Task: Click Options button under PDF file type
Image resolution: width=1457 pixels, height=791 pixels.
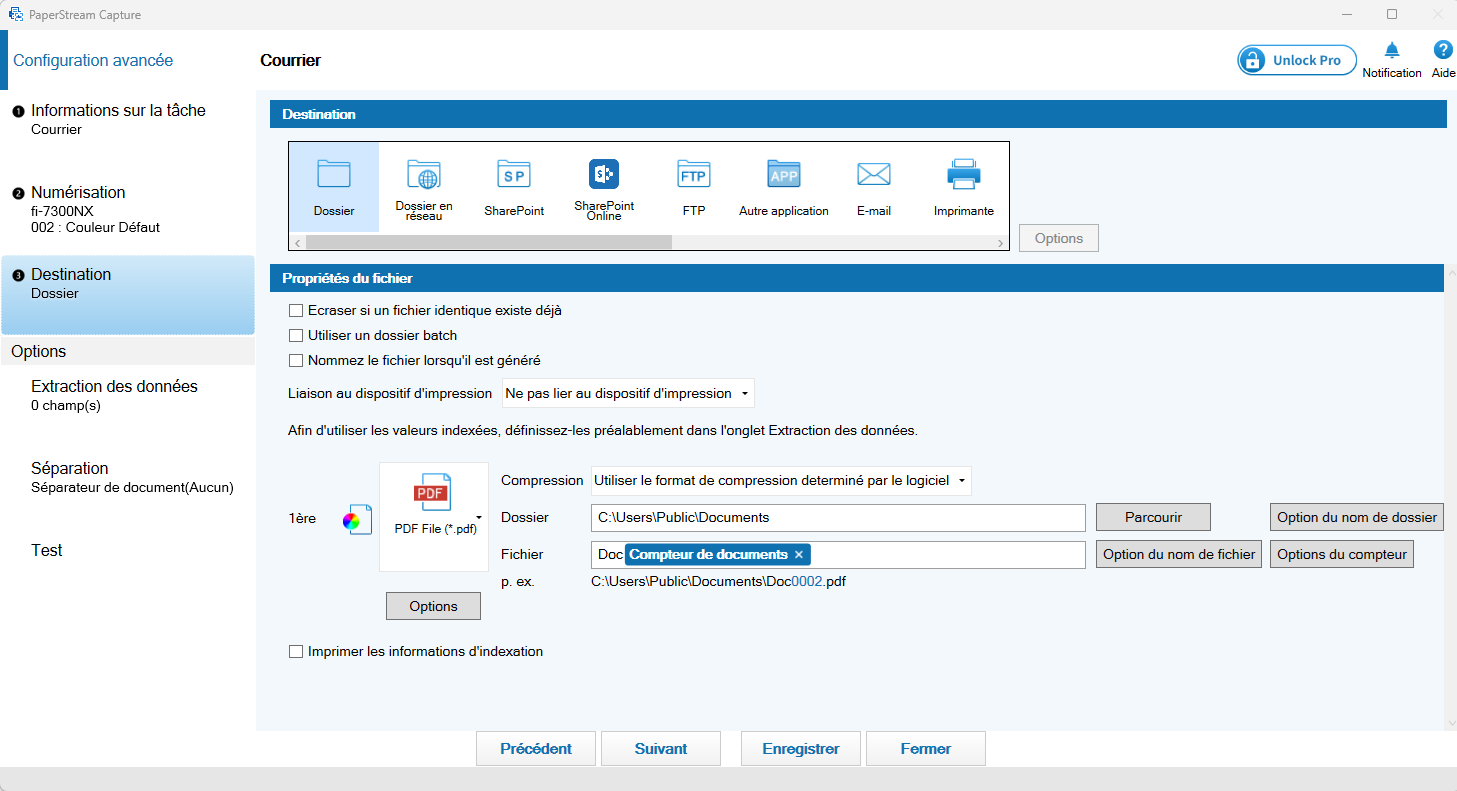Action: click(x=433, y=606)
